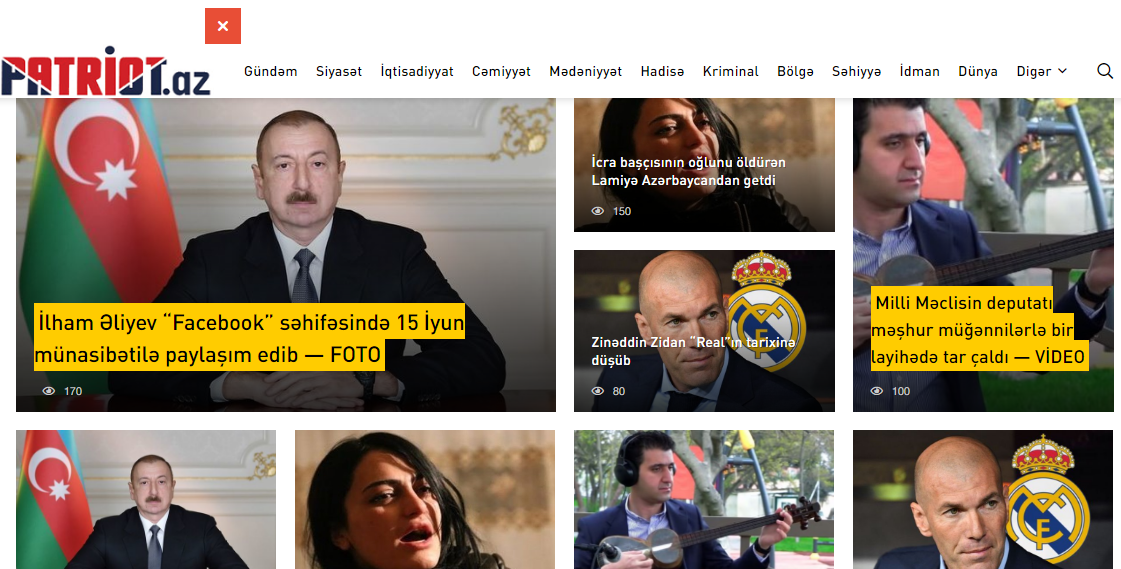Viewport: 1121px width, 569px height.
Task: Open the Gündəm menu section
Action: tap(271, 71)
